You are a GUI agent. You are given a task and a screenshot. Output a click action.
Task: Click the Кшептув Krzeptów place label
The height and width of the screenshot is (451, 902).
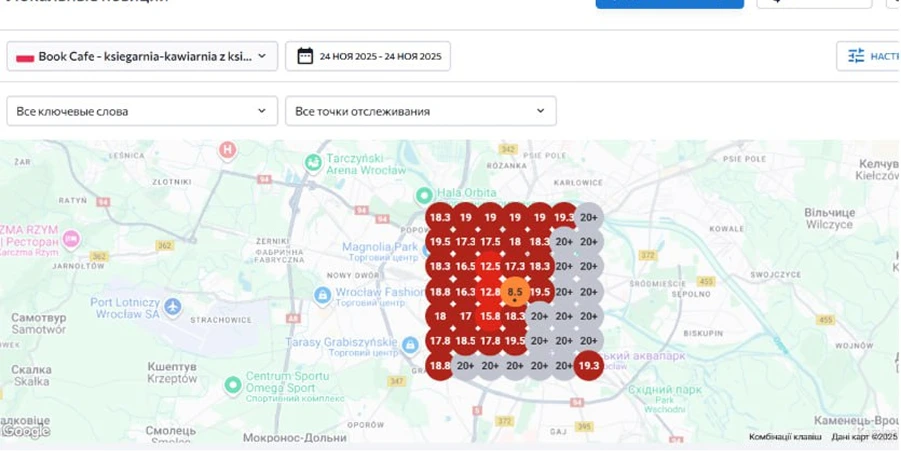[x=172, y=373]
